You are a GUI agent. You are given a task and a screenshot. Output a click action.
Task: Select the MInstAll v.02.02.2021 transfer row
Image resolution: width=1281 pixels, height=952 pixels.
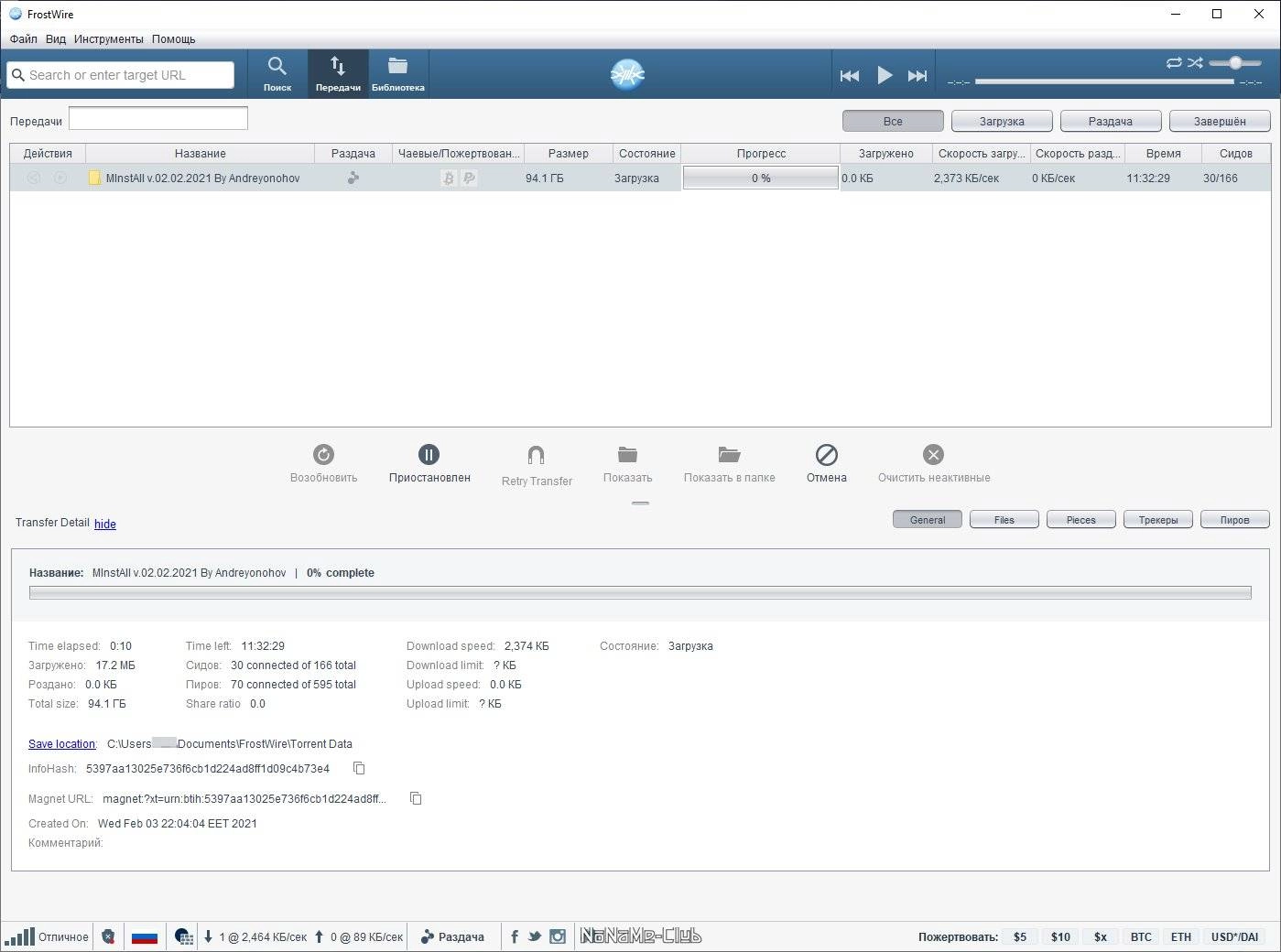pos(640,178)
